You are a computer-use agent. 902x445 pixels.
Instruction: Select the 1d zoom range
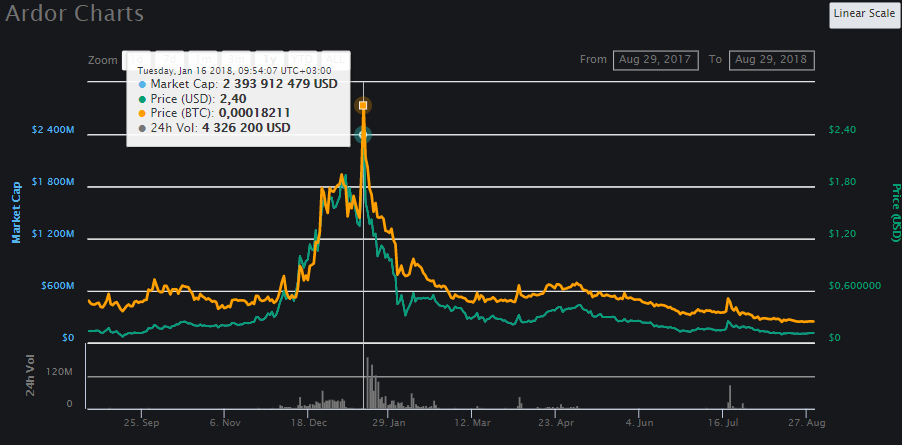pyautogui.click(x=136, y=59)
